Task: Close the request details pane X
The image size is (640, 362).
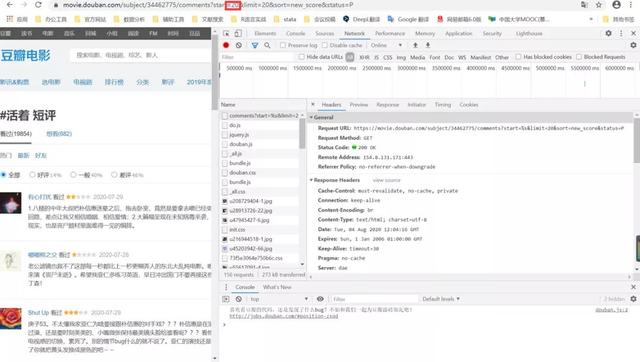Action: [313, 104]
